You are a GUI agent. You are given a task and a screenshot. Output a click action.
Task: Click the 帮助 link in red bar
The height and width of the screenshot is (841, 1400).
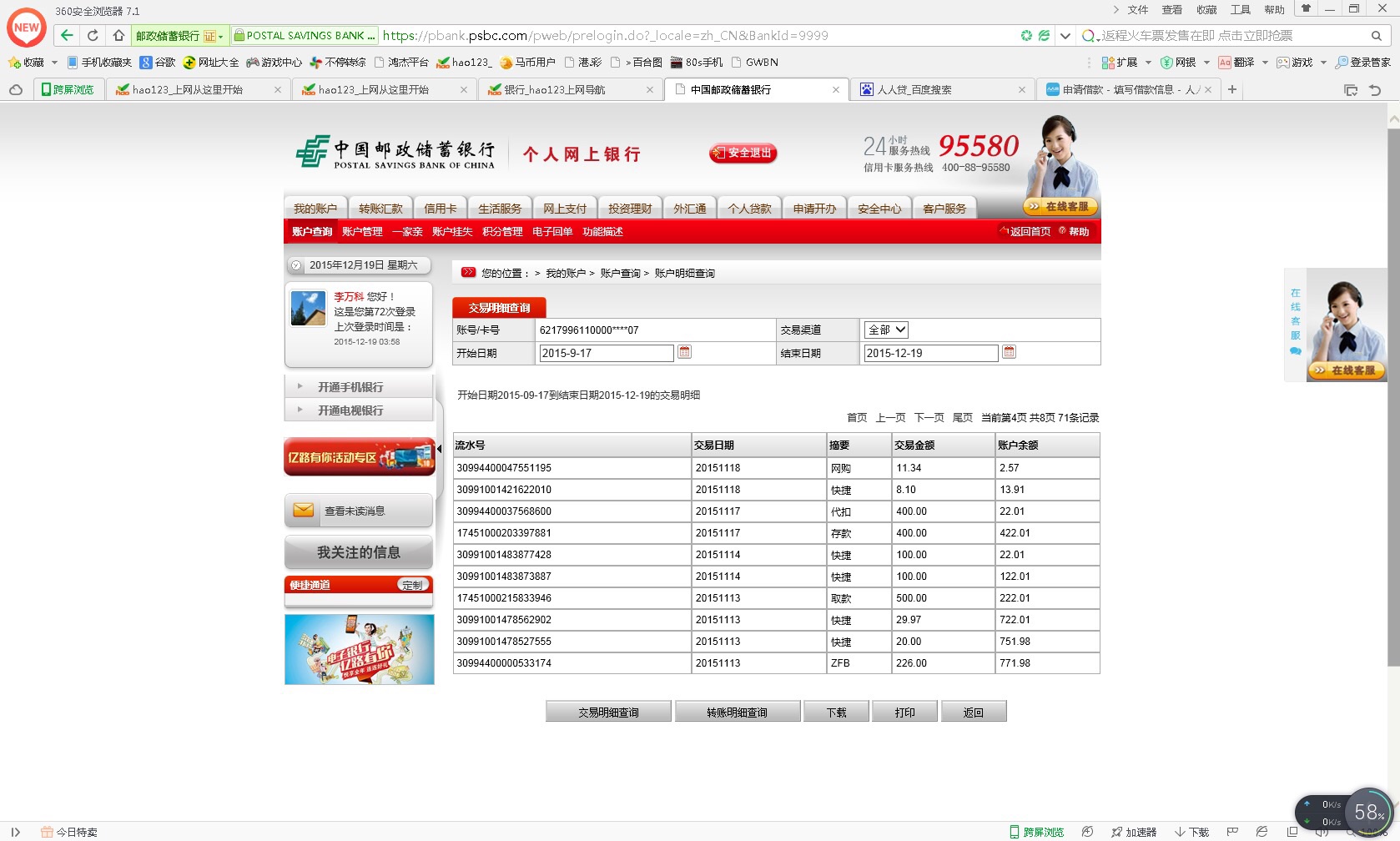tap(1074, 231)
